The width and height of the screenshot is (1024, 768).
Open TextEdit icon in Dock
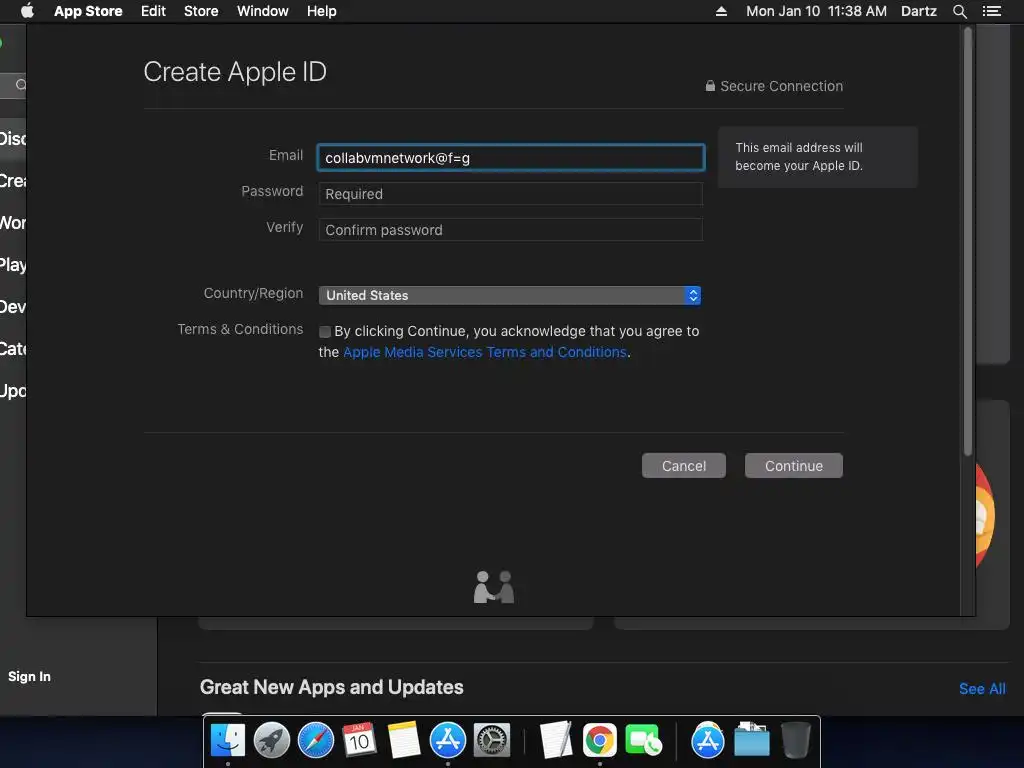(x=556, y=741)
